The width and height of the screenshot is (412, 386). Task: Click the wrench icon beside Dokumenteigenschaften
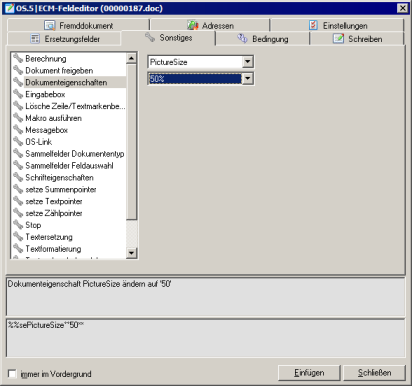pos(18,82)
